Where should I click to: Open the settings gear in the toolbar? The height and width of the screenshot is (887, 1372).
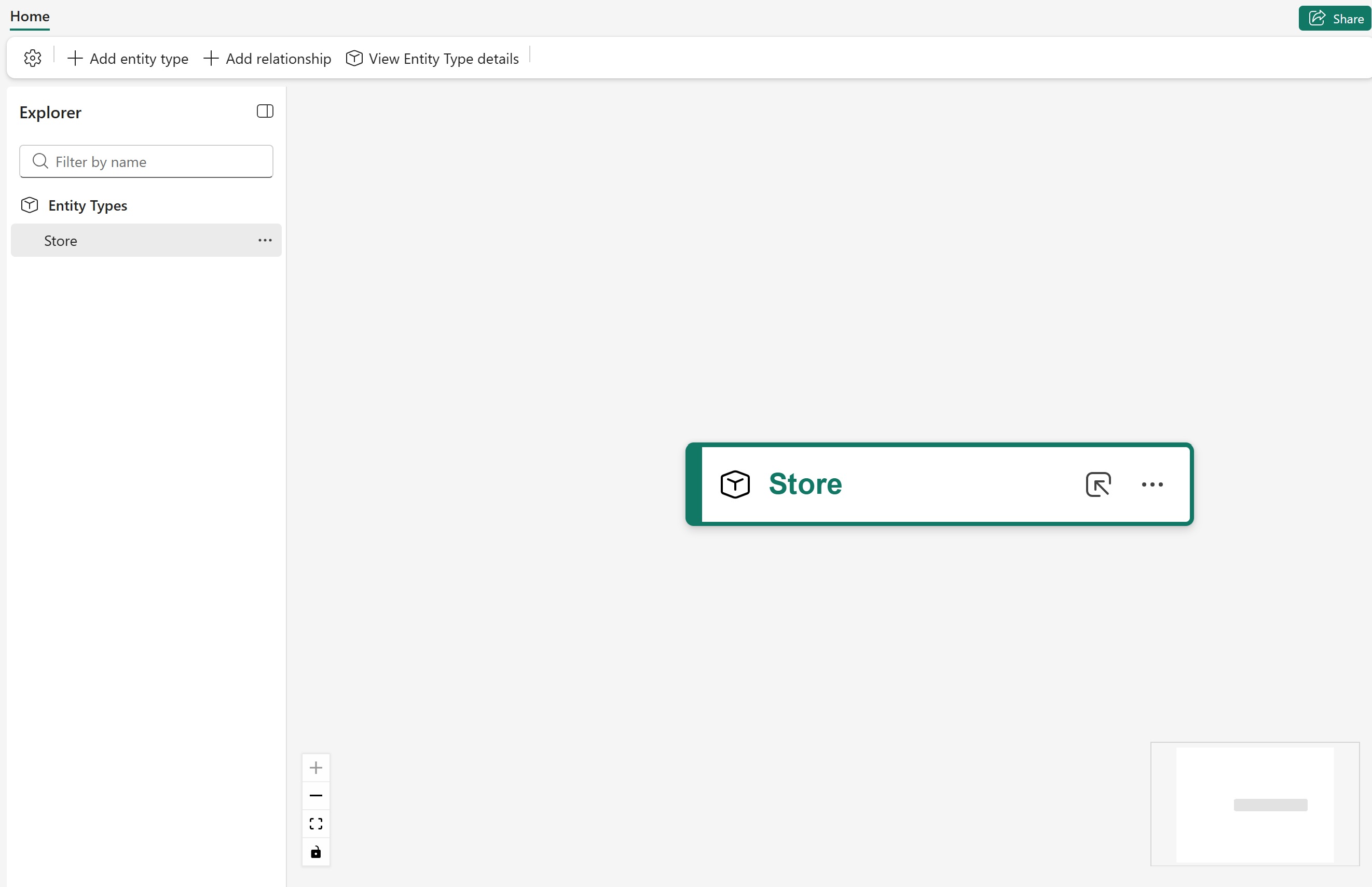click(x=33, y=58)
